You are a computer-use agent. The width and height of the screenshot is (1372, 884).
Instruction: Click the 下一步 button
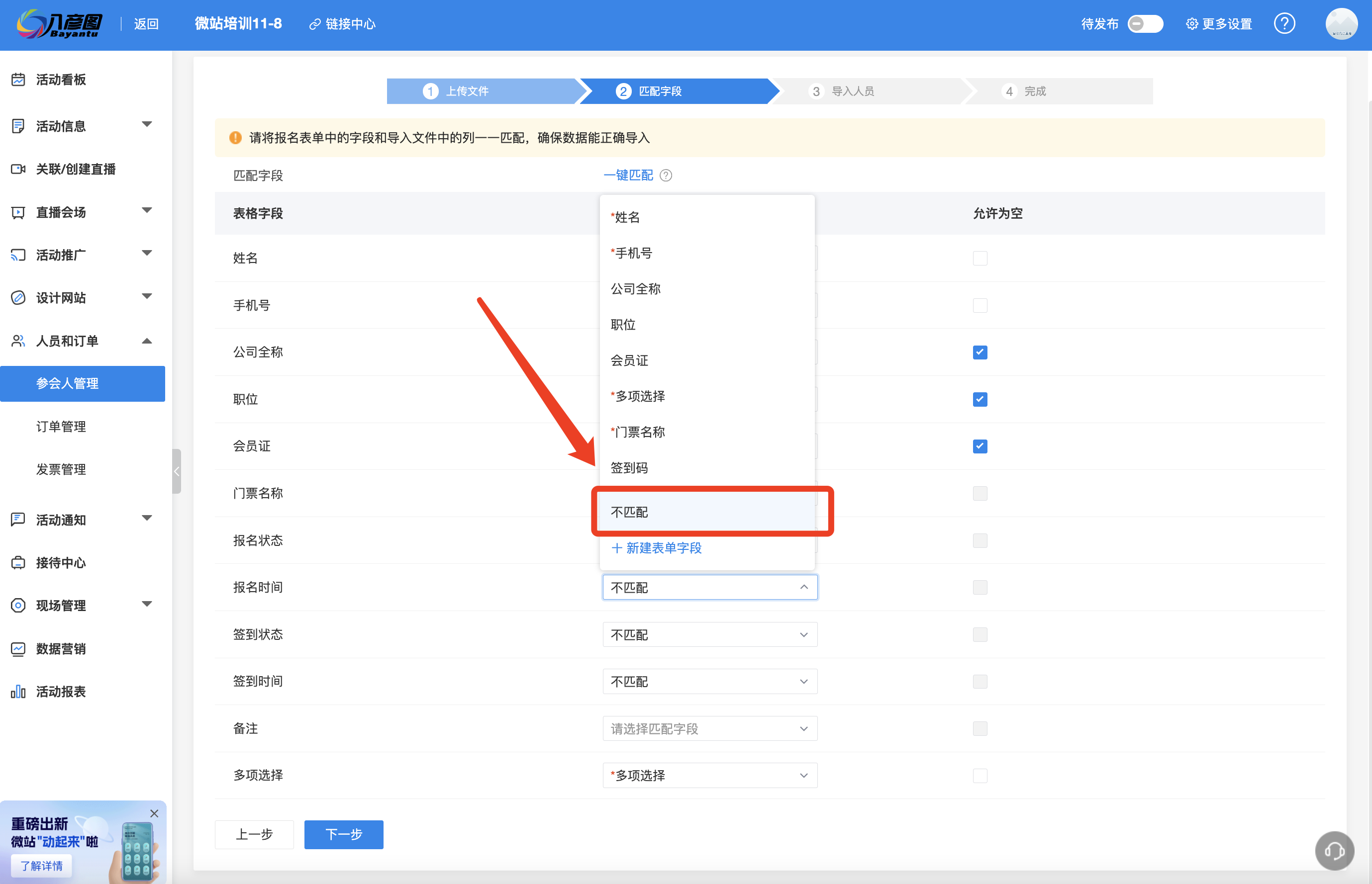(343, 834)
